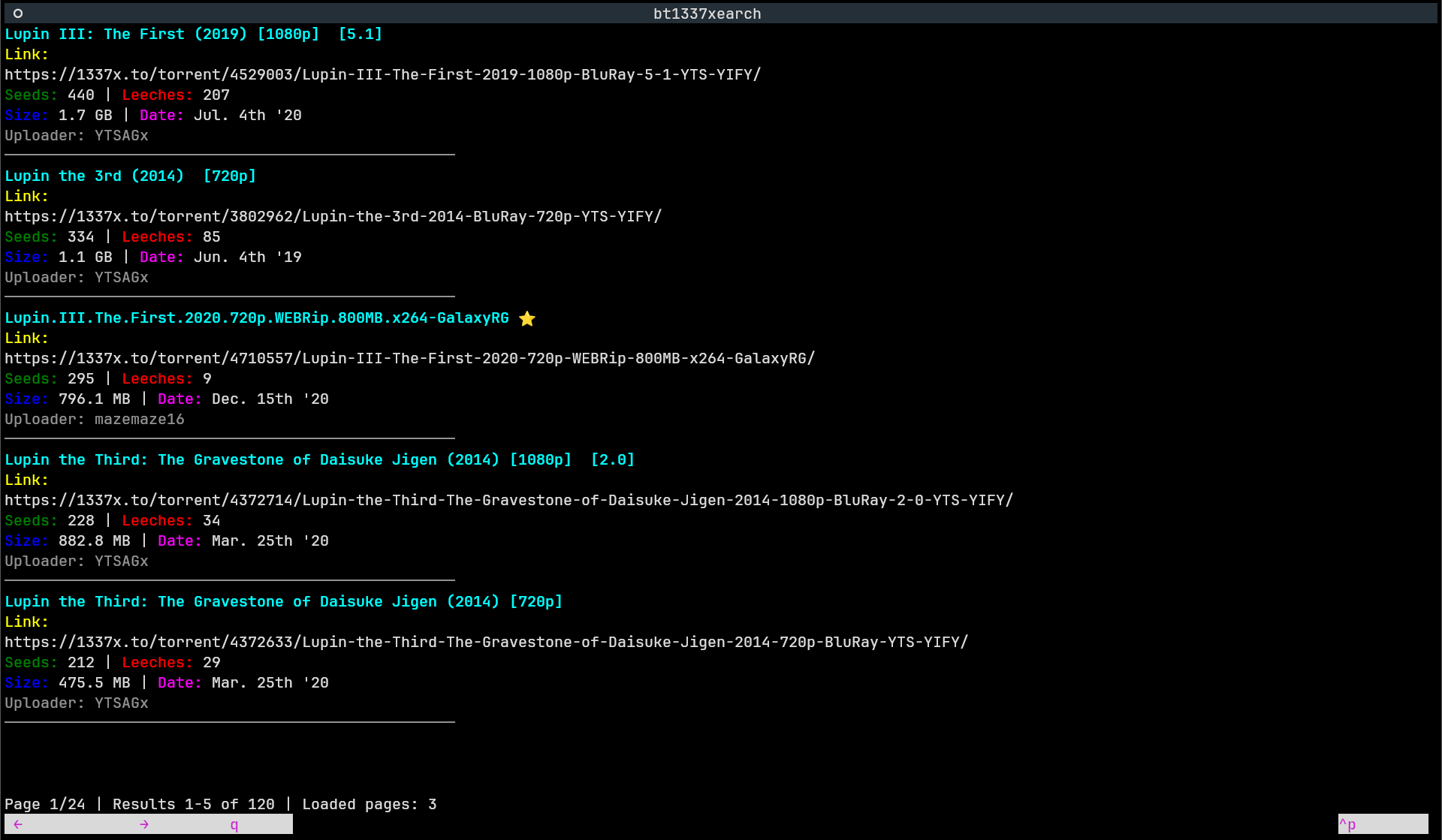Click the gold star beside GalaxyRG title

tap(527, 318)
